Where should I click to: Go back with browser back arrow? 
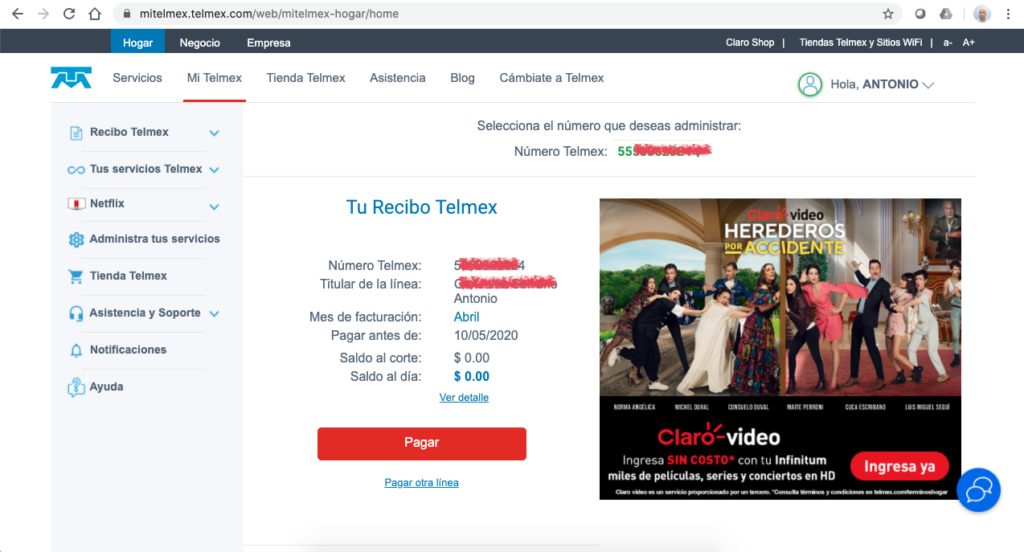[18, 14]
